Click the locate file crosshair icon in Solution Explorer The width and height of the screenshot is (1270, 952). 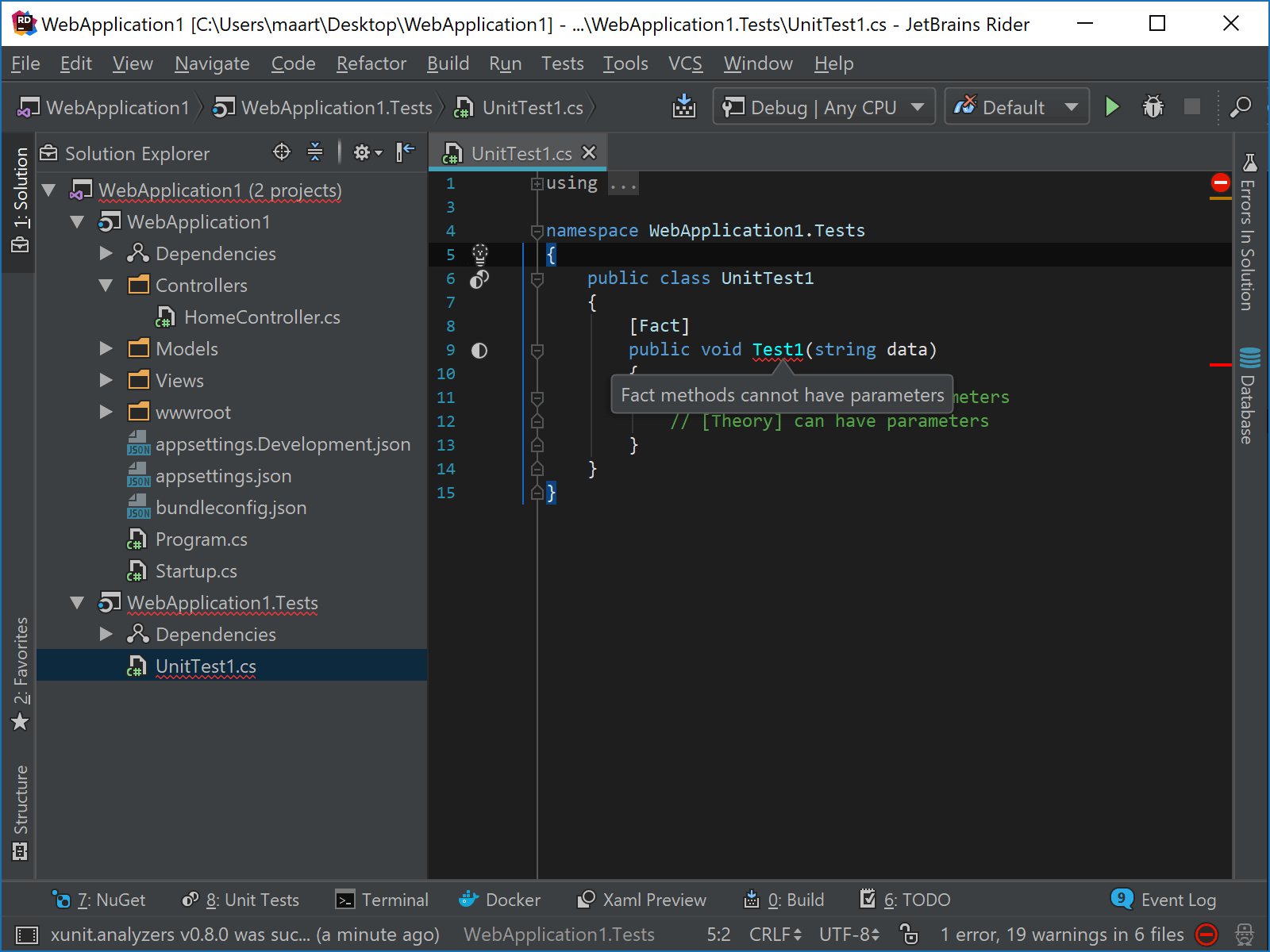pyautogui.click(x=282, y=152)
